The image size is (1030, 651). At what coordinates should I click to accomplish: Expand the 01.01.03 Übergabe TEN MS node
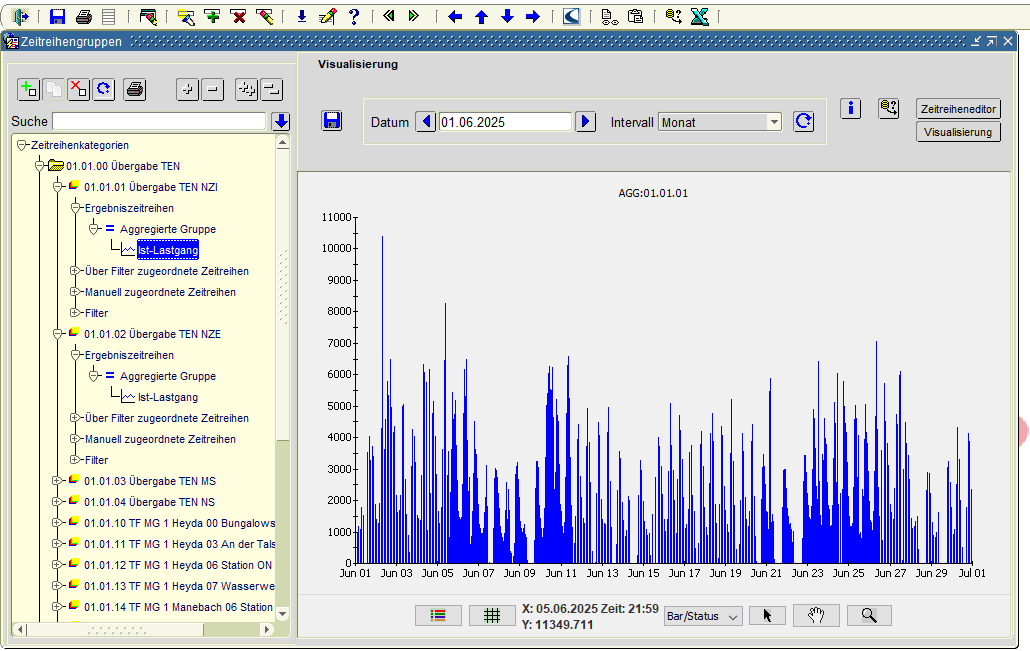58,481
